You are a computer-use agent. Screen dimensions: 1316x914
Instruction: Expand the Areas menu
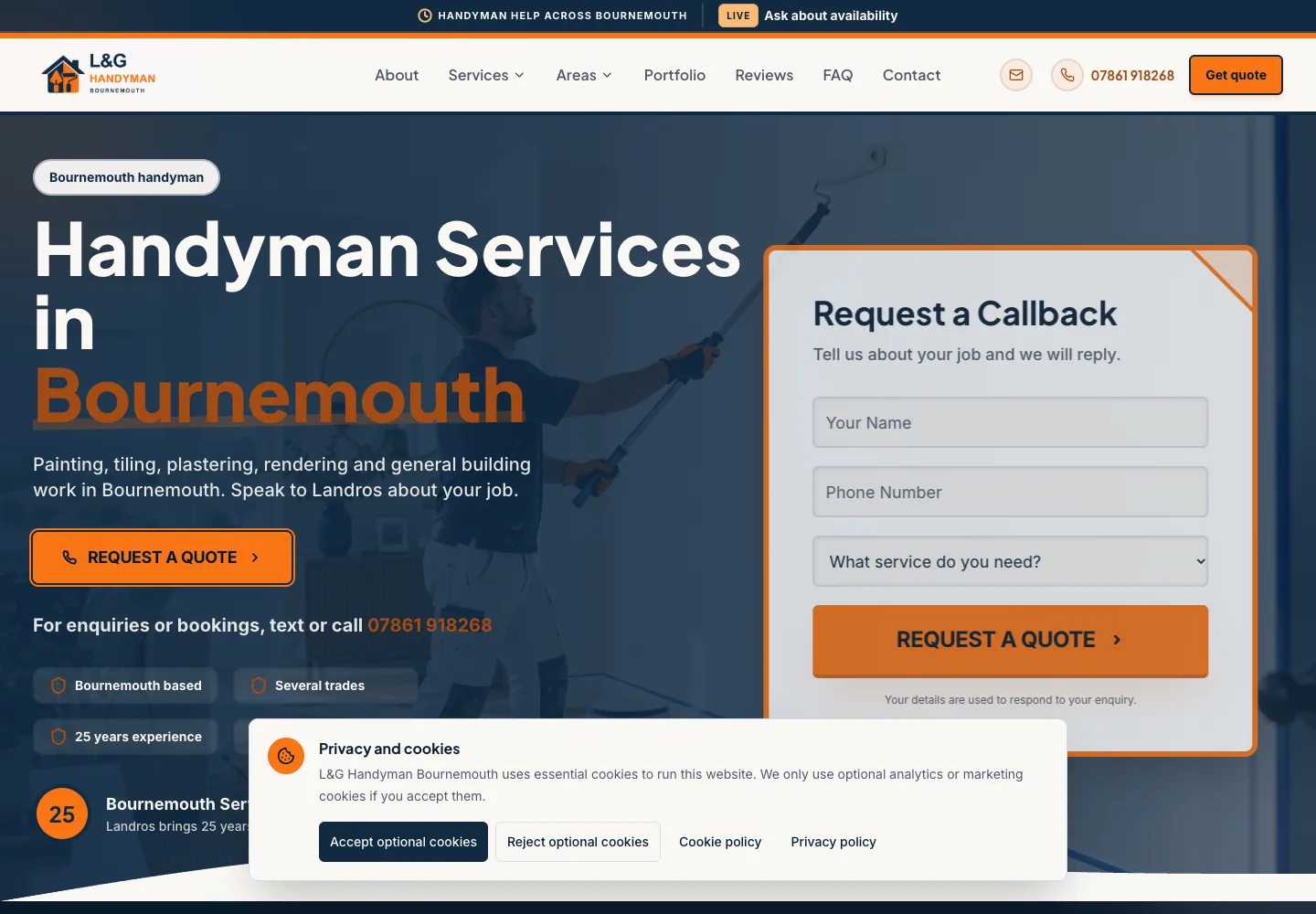(584, 75)
